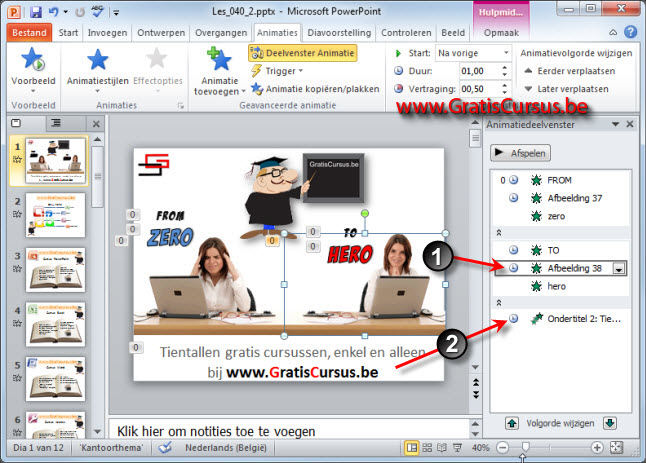
Task: Play the animation Voorbeeld star icon
Action: 33,59
